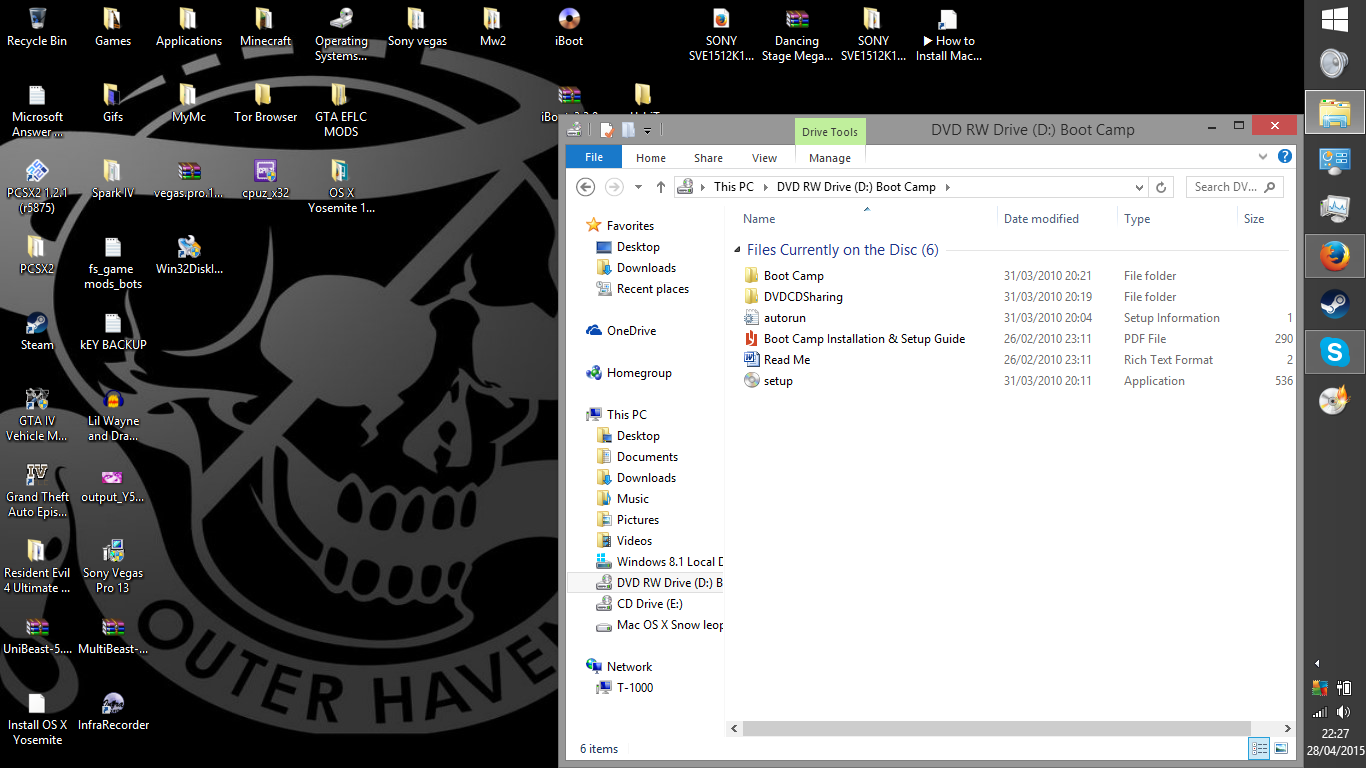Open Skype from the taskbar
The image size is (1366, 768).
coord(1334,352)
